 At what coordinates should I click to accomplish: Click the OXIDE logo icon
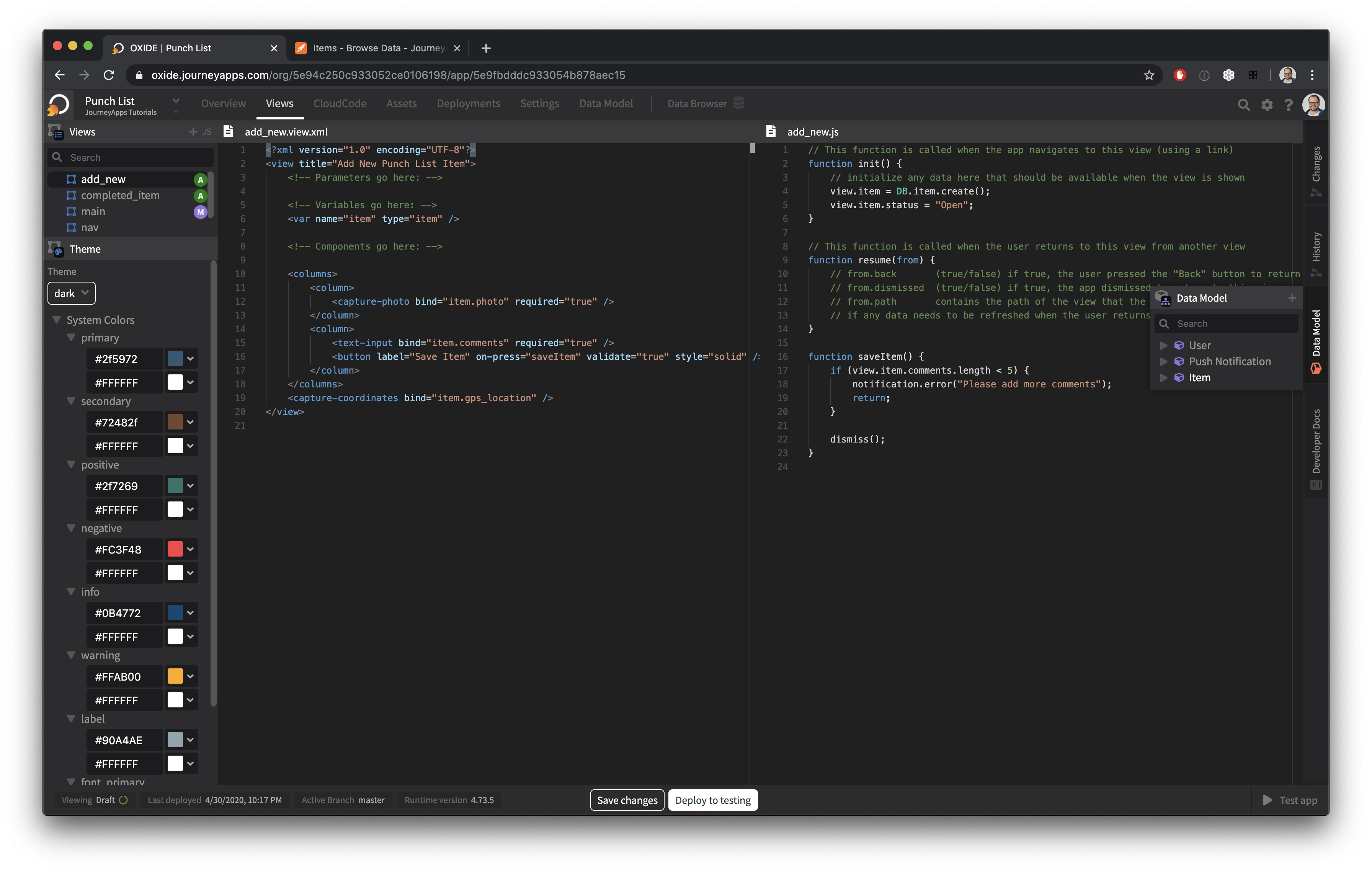(x=59, y=104)
